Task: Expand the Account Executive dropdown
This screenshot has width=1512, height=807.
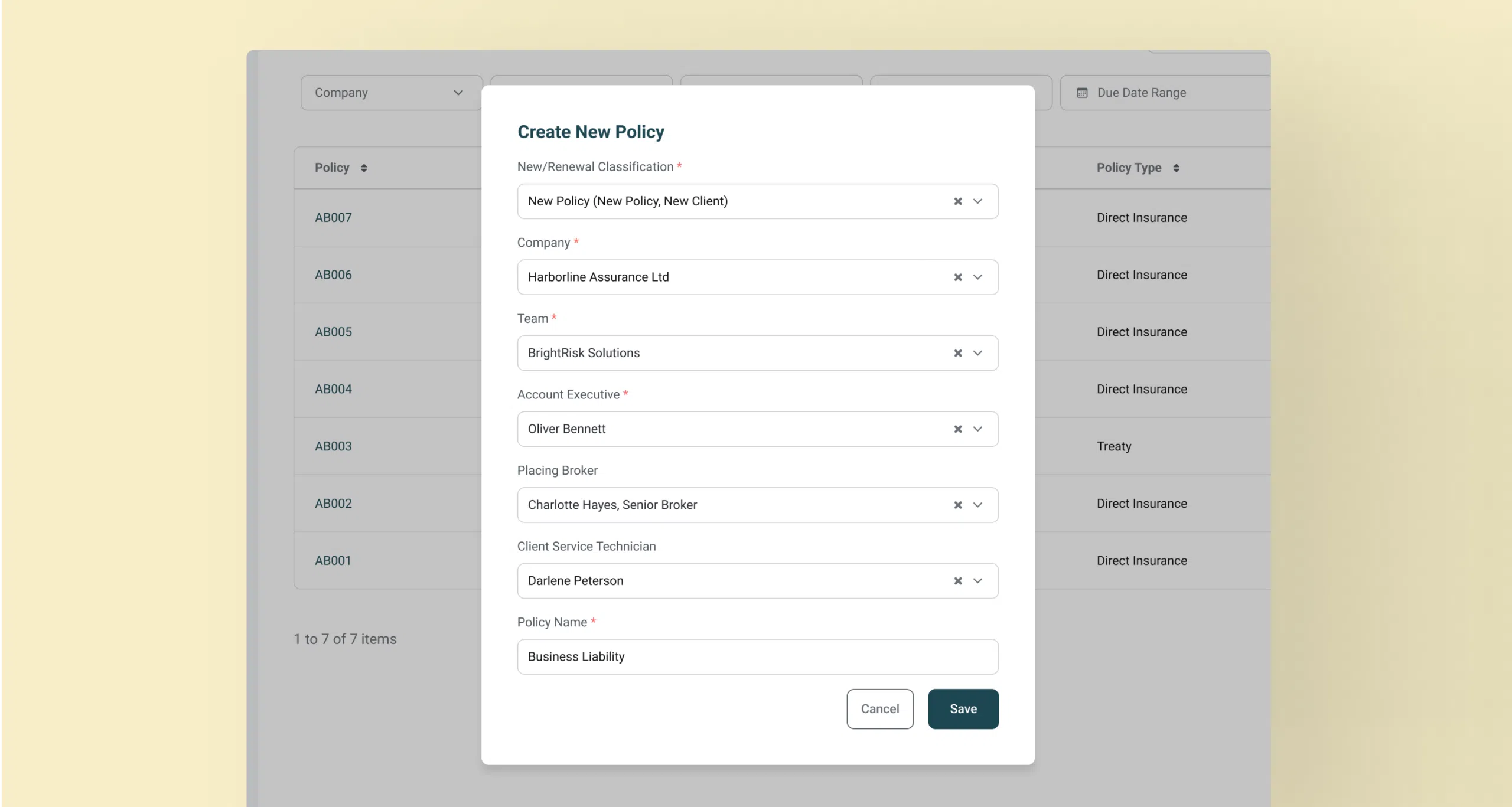Action: tap(978, 429)
